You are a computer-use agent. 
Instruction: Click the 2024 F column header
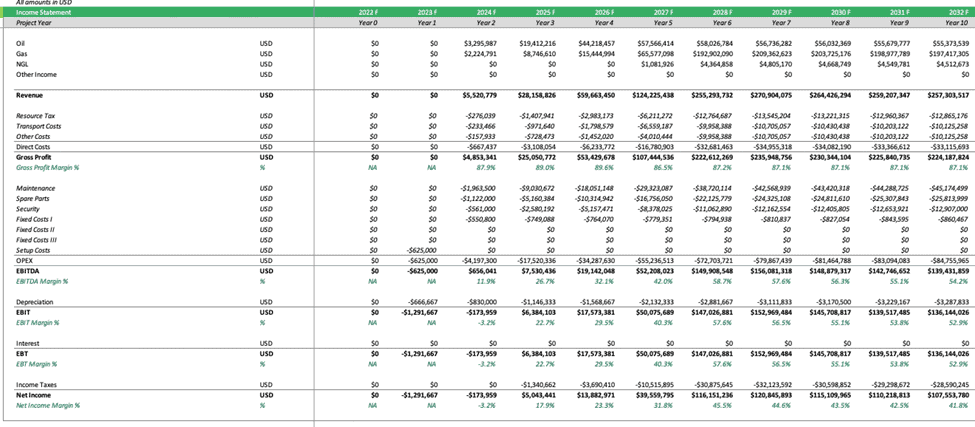pos(486,12)
